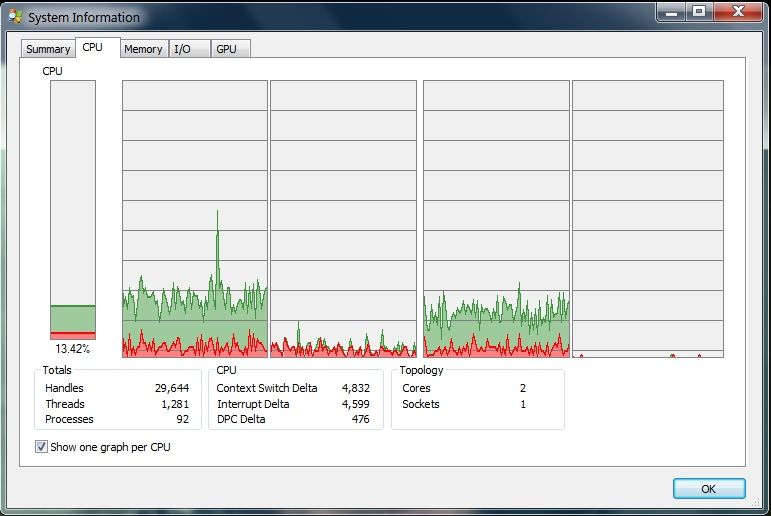Screen dimensions: 771x516
Task: Click the Threads label in Totals
Action: point(65,404)
